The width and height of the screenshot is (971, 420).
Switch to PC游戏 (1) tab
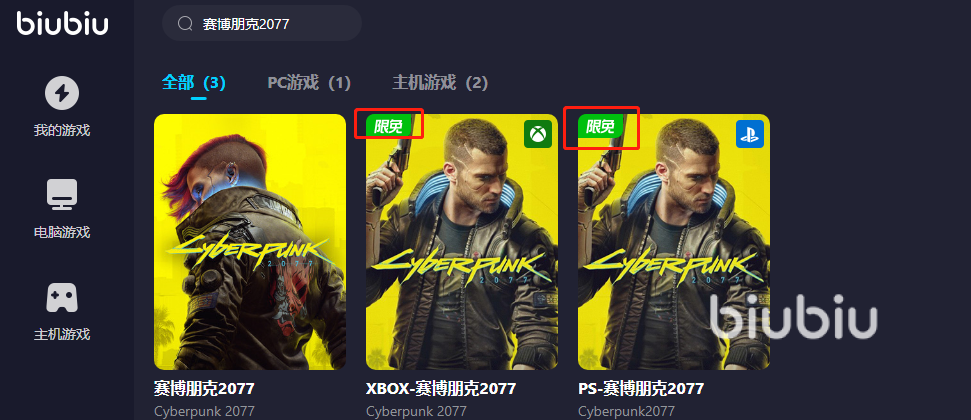309,82
